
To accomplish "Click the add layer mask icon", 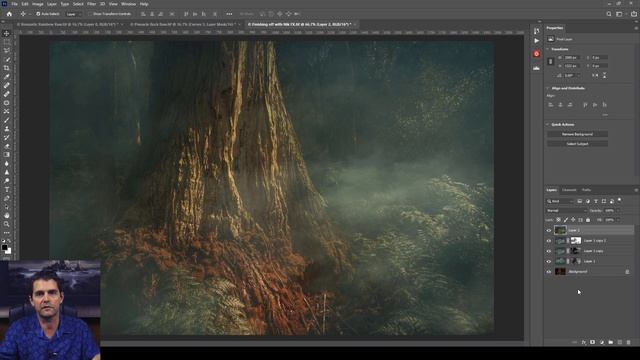I will pos(593,342).
